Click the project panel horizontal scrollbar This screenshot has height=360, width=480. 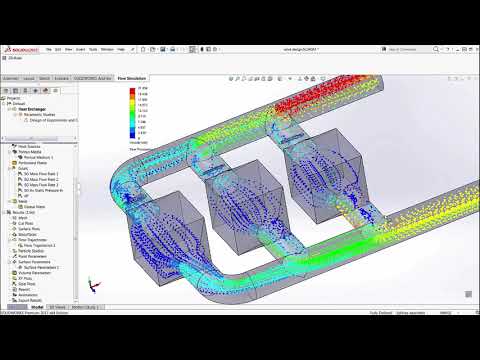32,138
